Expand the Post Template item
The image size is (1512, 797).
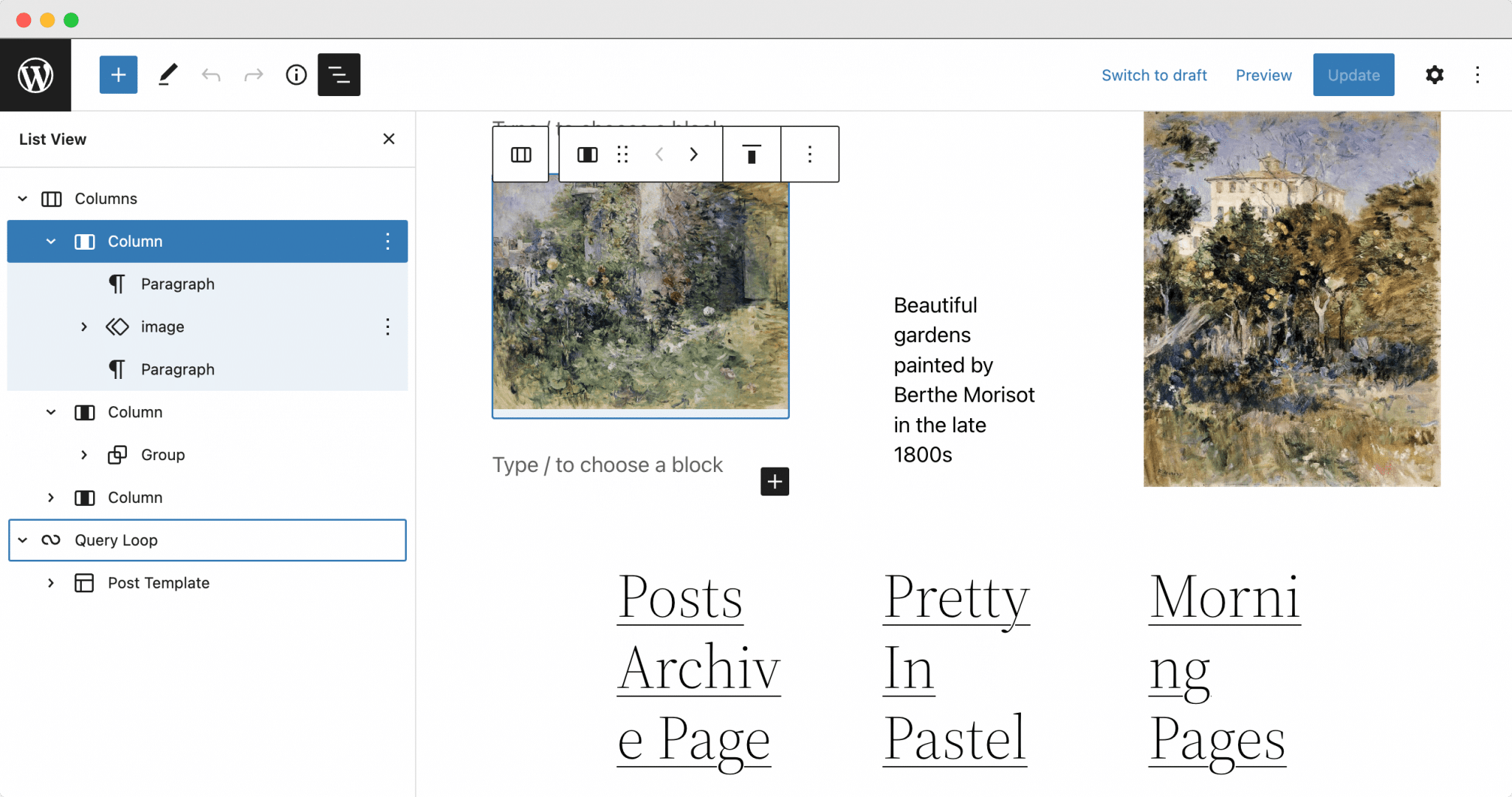51,583
